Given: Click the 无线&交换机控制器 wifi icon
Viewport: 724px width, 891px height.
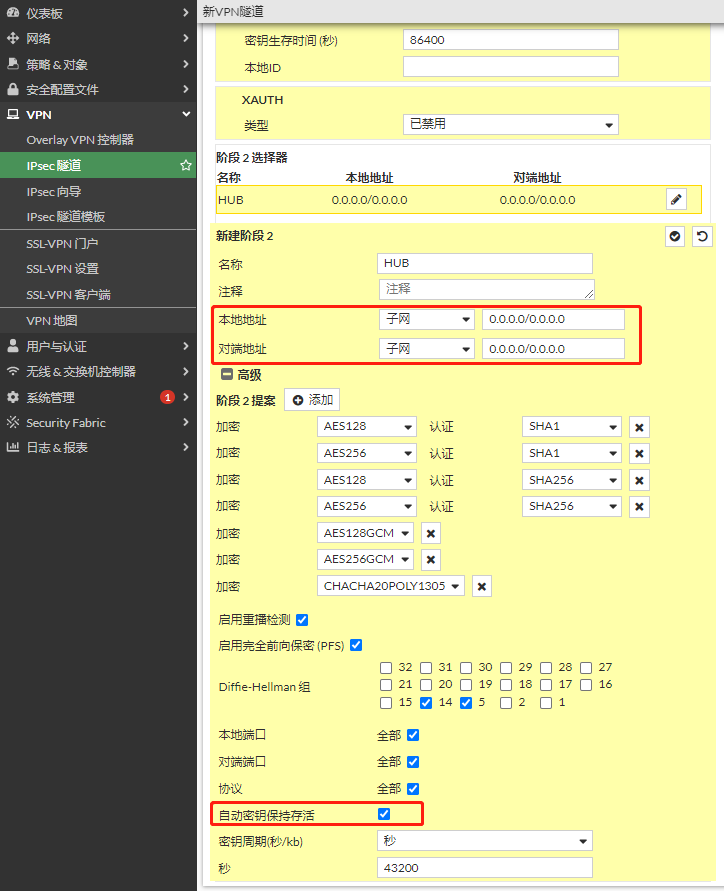Looking at the screenshot, I should 13,371.
